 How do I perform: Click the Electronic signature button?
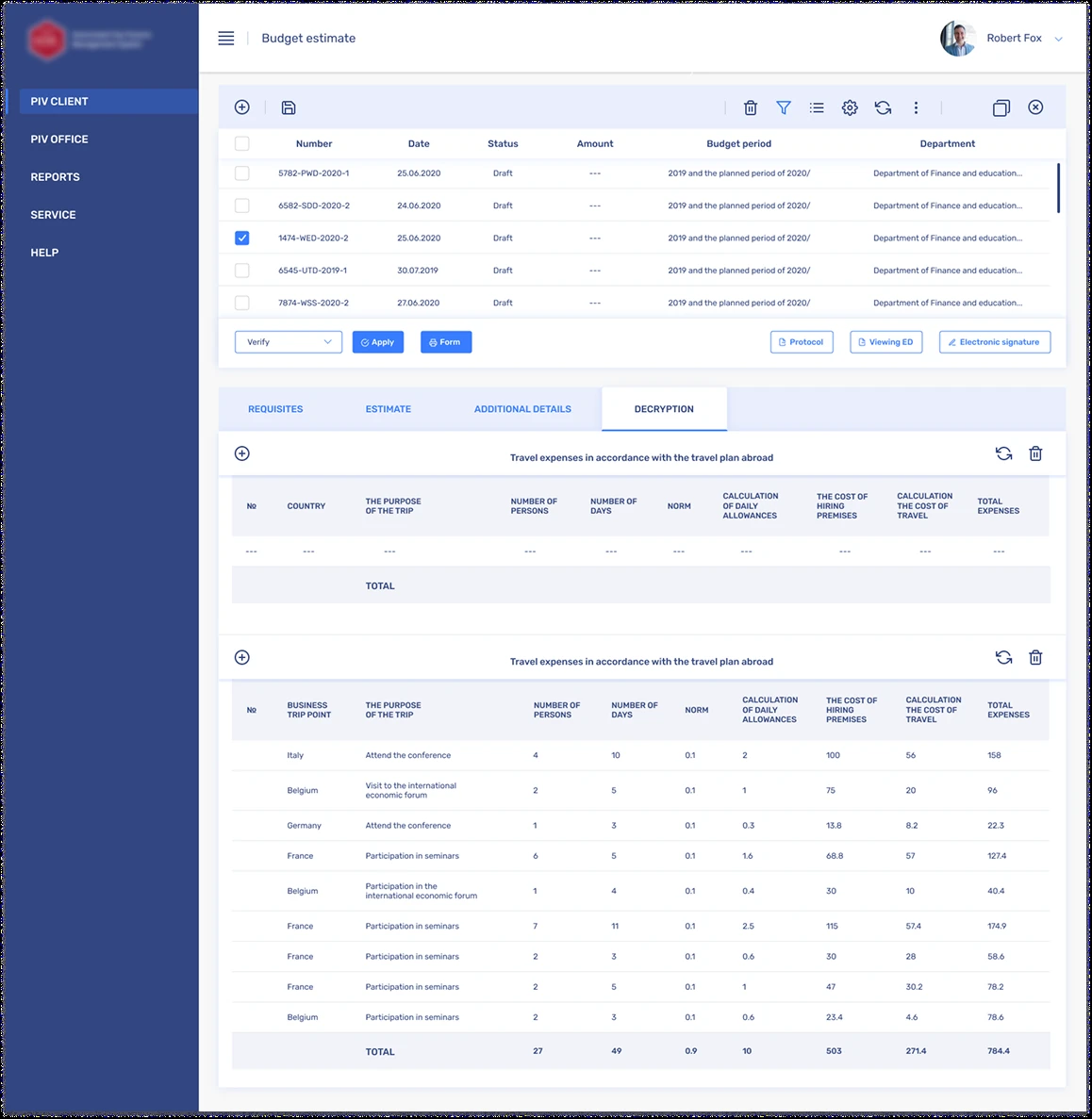point(994,342)
